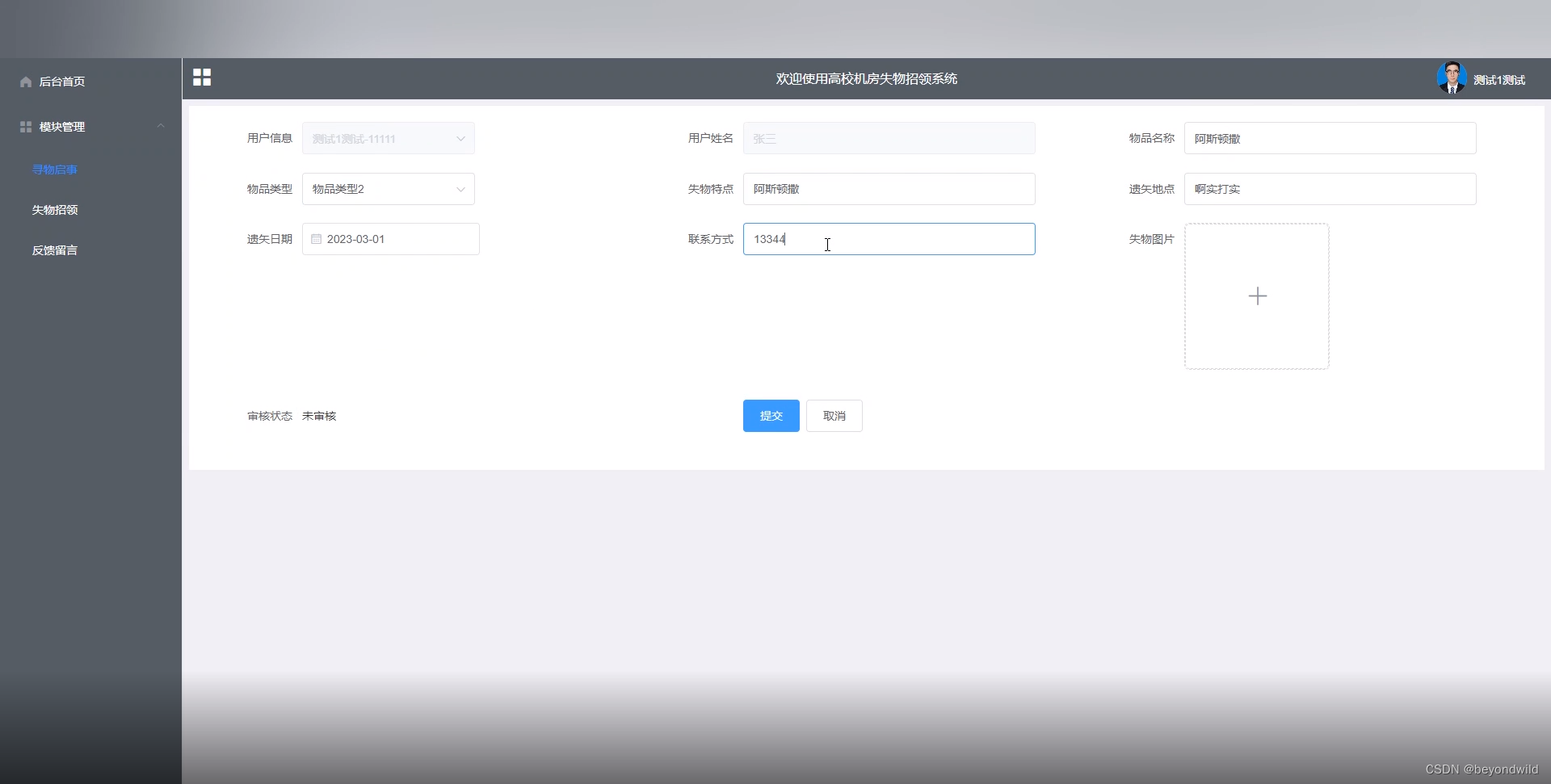Collapse the 模块管理 section with its chevron
This screenshot has height=784, width=1551.
point(160,126)
